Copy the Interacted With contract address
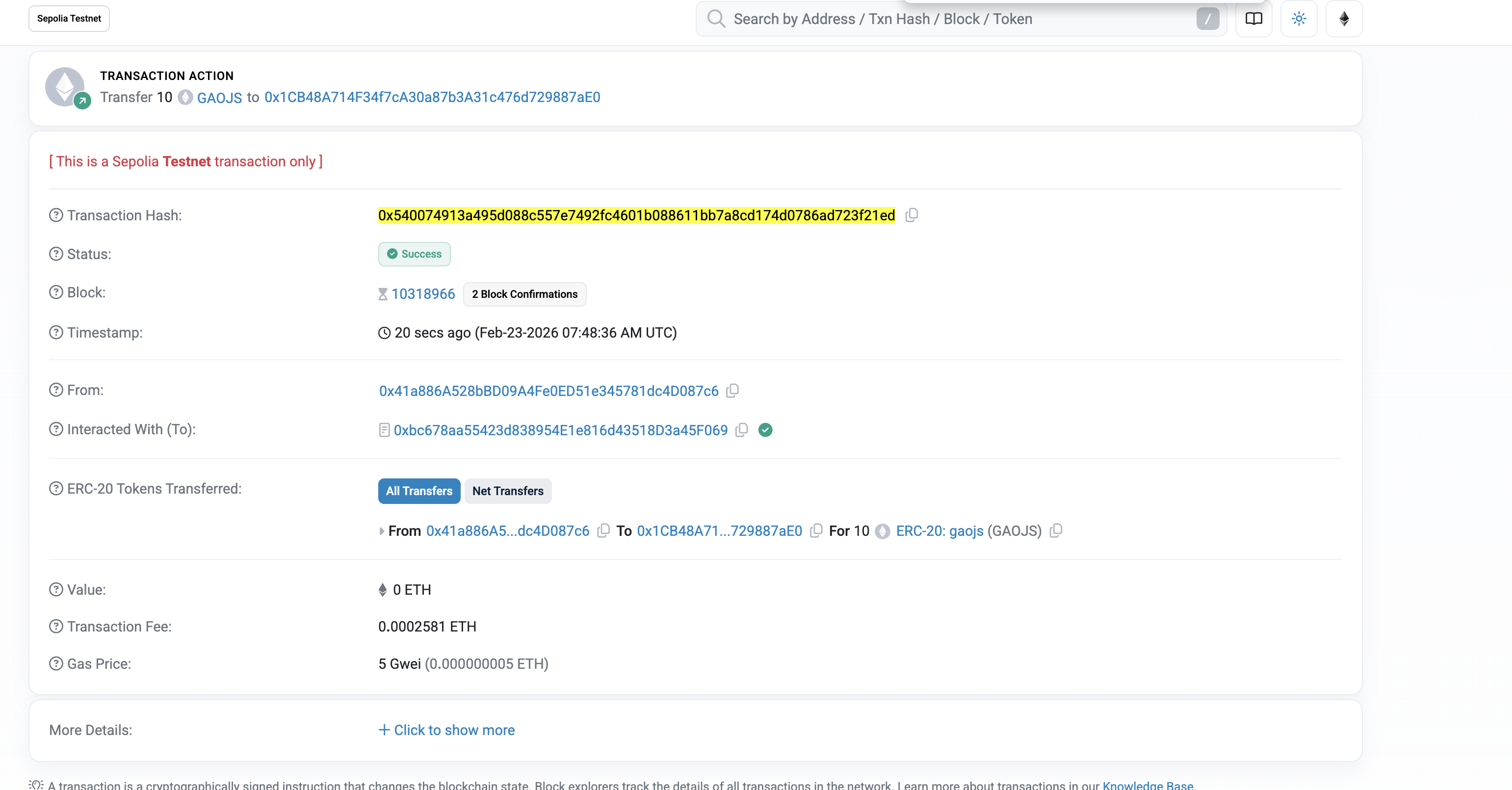 741,430
